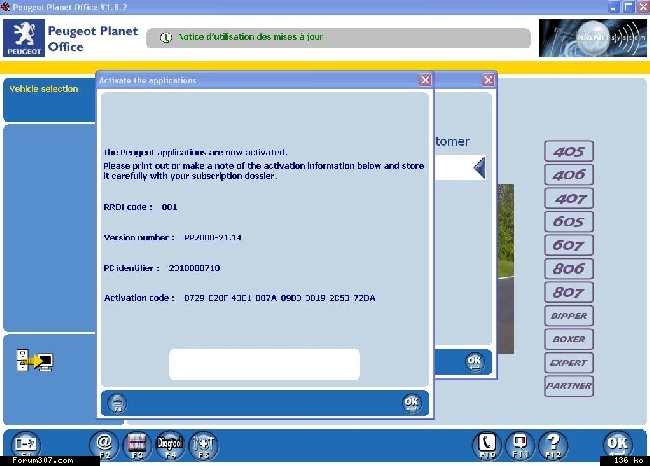The width and height of the screenshot is (650, 466).
Task: Click the activation code value text
Action: [280, 298]
